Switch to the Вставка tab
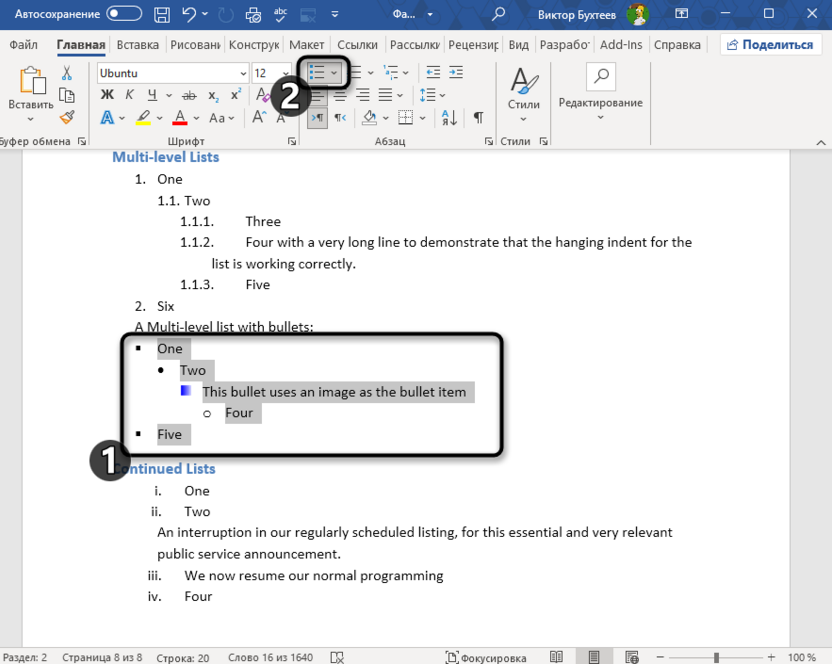The width and height of the screenshot is (832, 664). coord(137,45)
